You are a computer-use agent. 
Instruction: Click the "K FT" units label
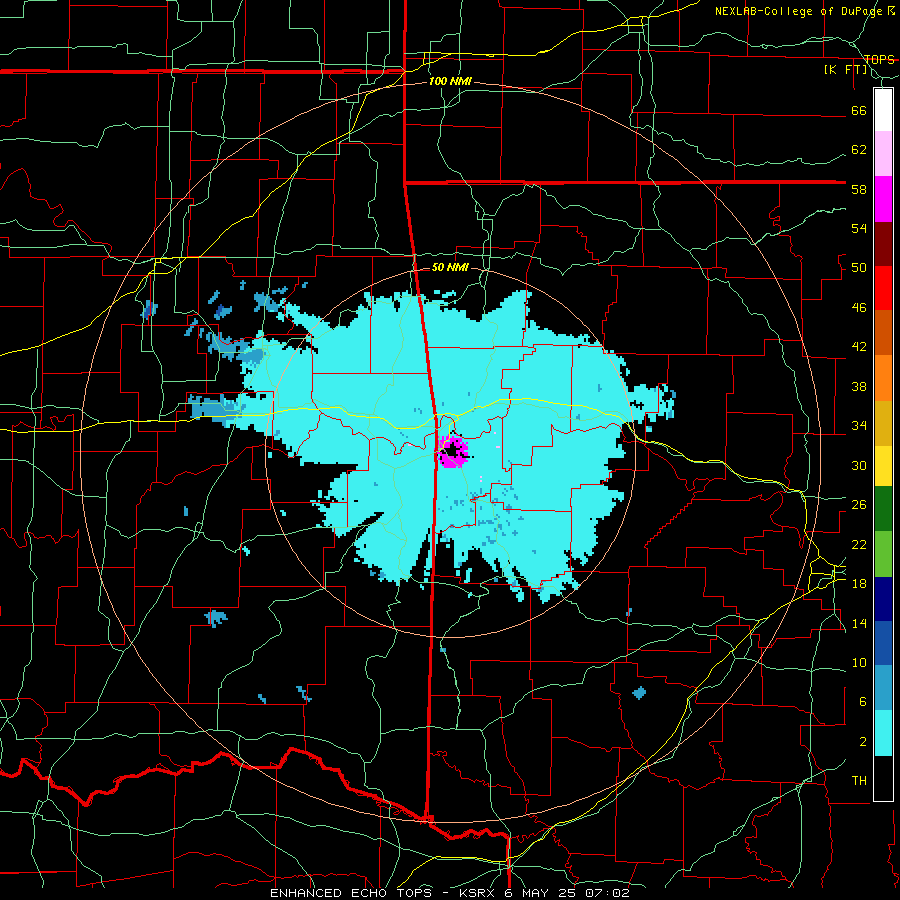click(x=846, y=69)
